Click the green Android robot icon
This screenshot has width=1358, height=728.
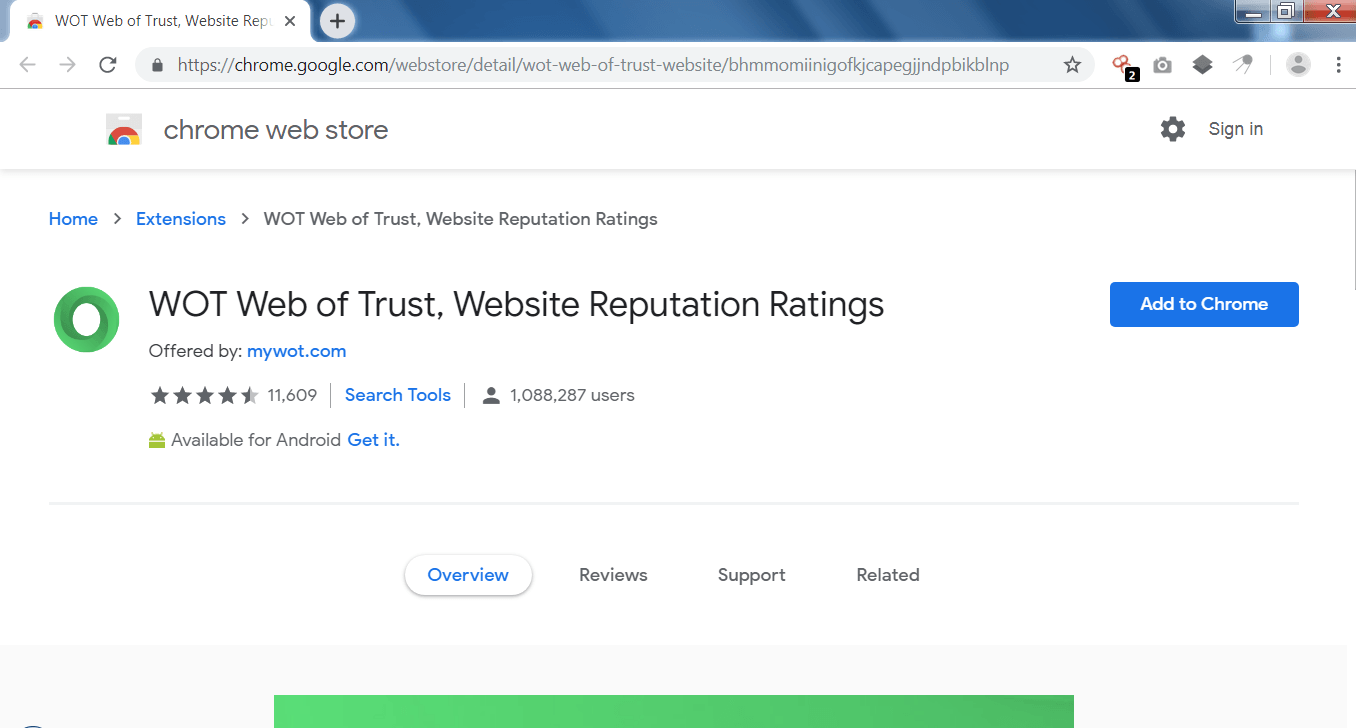pyautogui.click(x=157, y=440)
